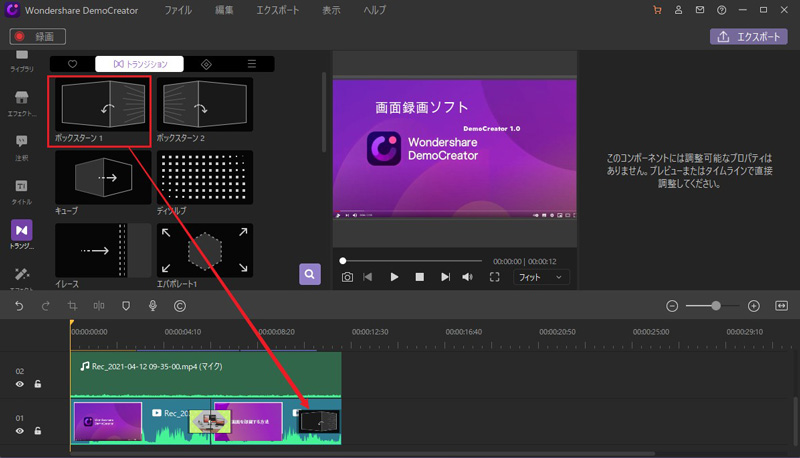The image size is (800, 458).
Task: Click the 録画 record button
Action: [x=38, y=36]
